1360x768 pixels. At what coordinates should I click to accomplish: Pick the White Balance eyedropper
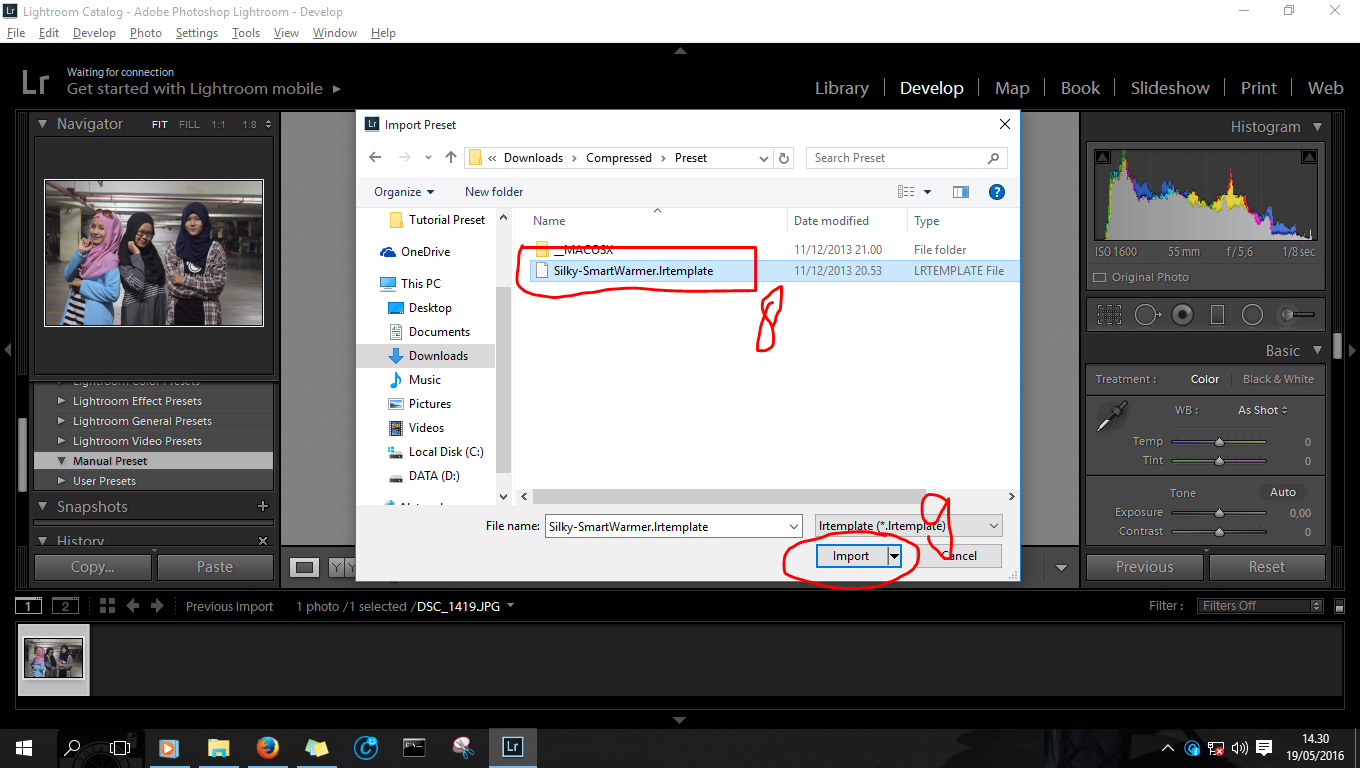pos(1110,416)
